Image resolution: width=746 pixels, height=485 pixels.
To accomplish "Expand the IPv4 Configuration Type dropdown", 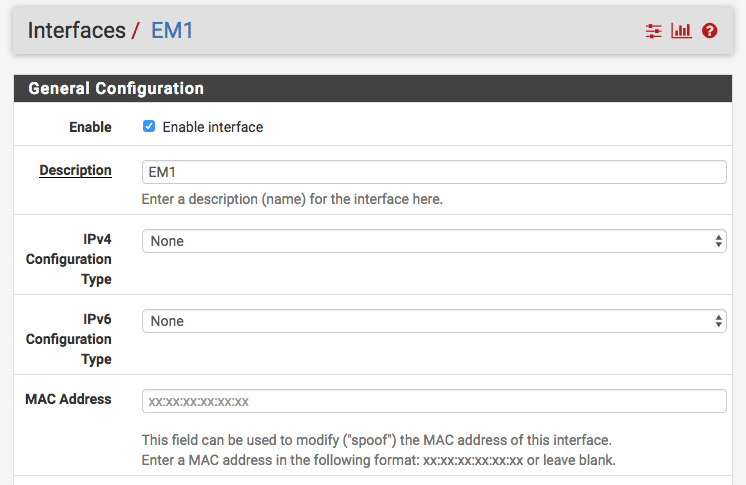I will (434, 241).
